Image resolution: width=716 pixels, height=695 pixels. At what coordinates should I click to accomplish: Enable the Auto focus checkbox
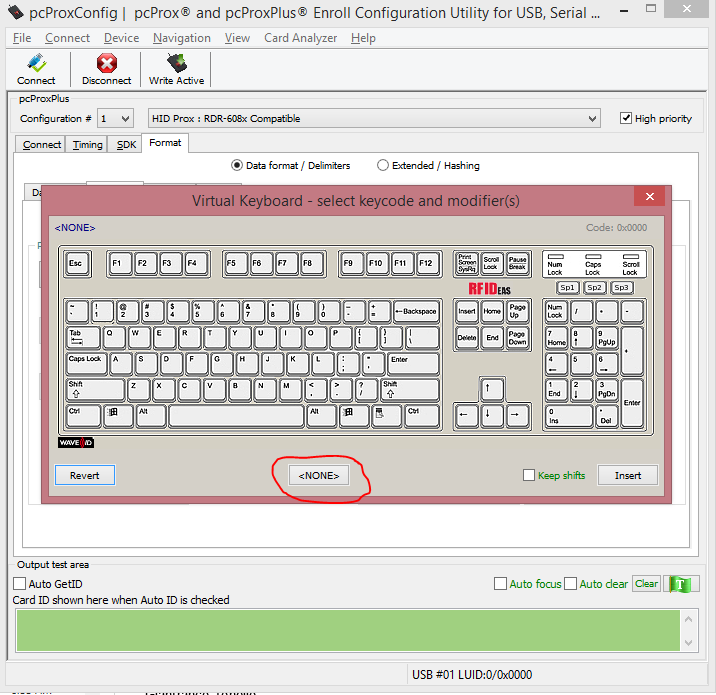click(x=500, y=584)
